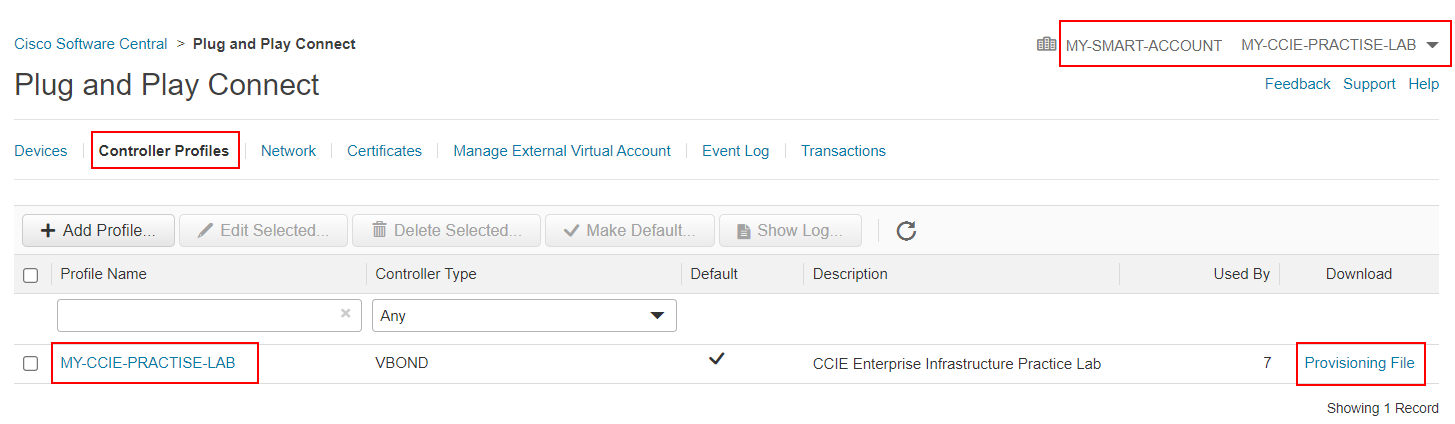Navigate to Cisco Software Central breadcrumb
Viewport: 1455px width, 424px height.
coord(91,44)
